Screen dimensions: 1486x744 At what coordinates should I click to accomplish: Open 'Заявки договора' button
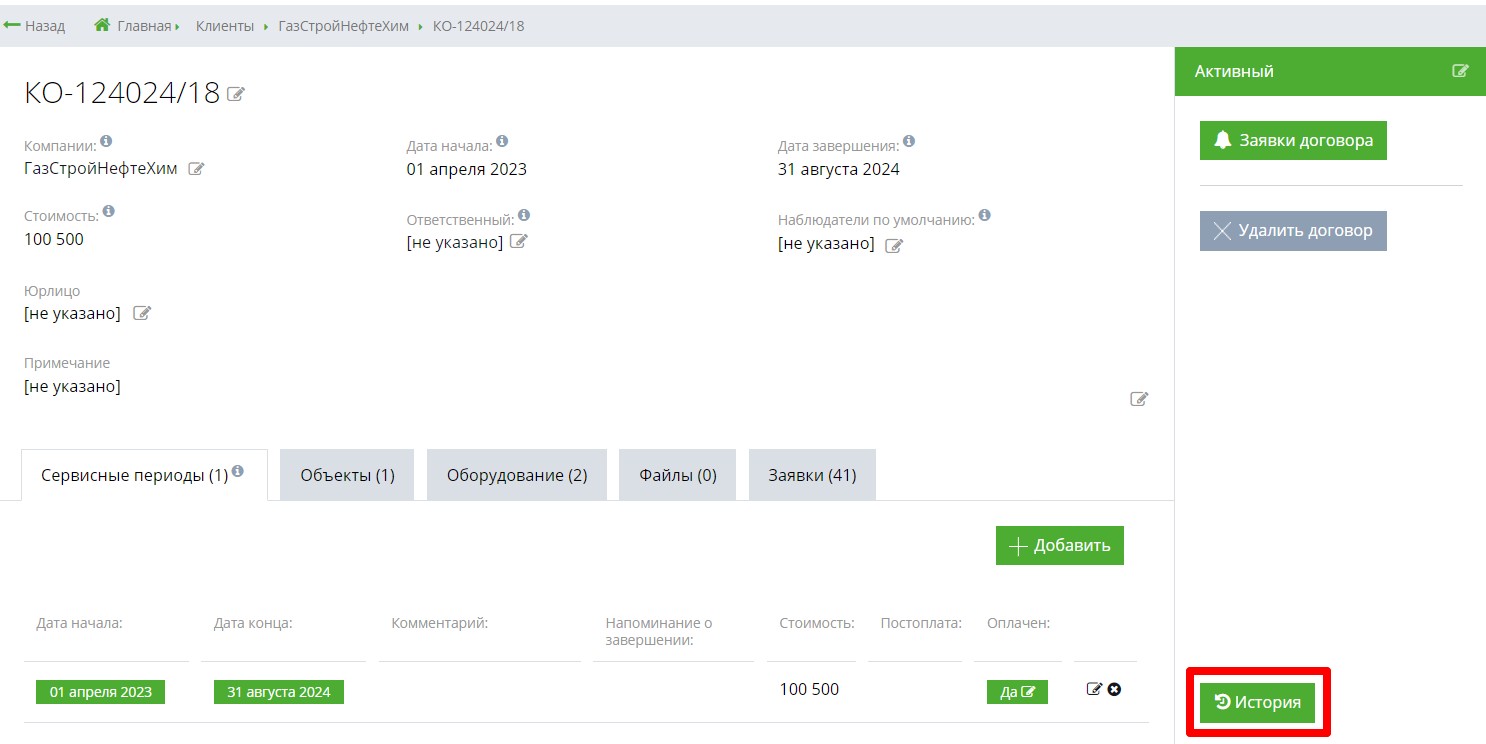pos(1293,140)
